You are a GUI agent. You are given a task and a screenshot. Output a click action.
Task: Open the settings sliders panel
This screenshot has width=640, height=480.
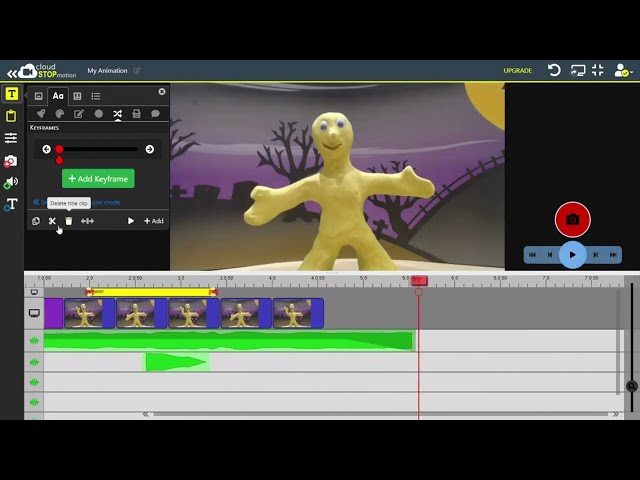point(11,138)
